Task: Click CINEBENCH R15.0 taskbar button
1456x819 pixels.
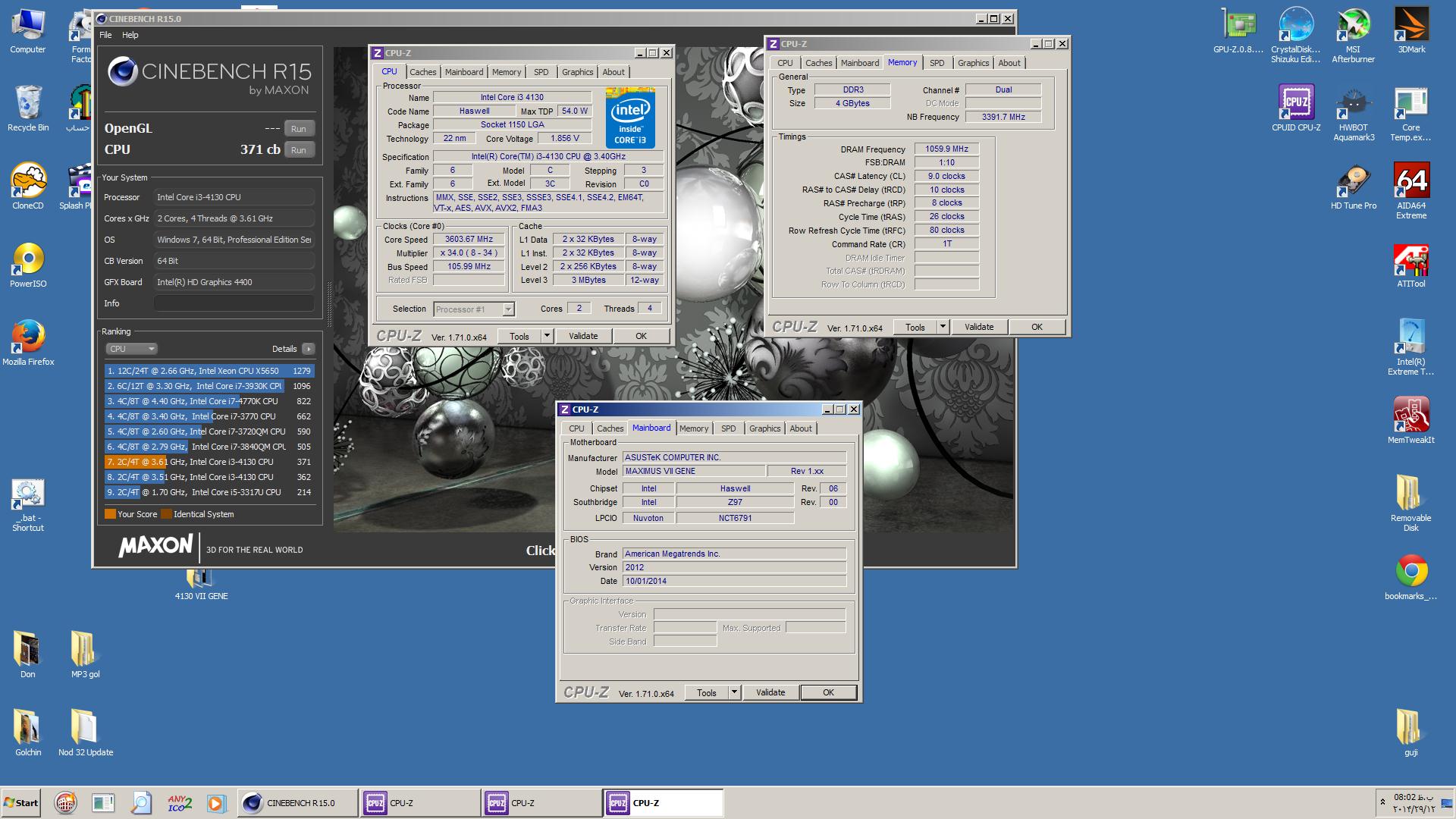Action: click(x=297, y=802)
